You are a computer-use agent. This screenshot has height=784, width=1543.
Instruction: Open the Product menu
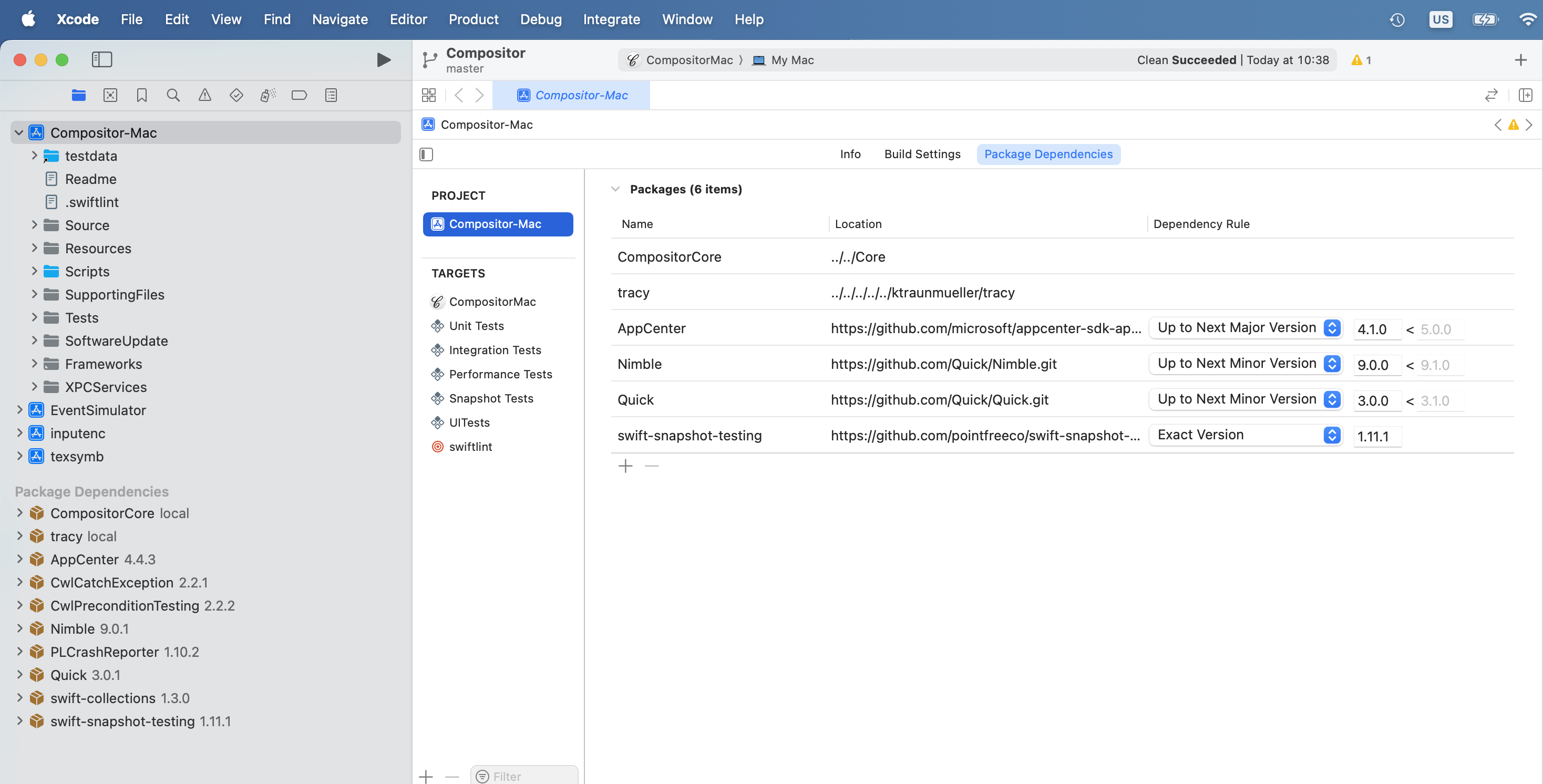(x=473, y=19)
